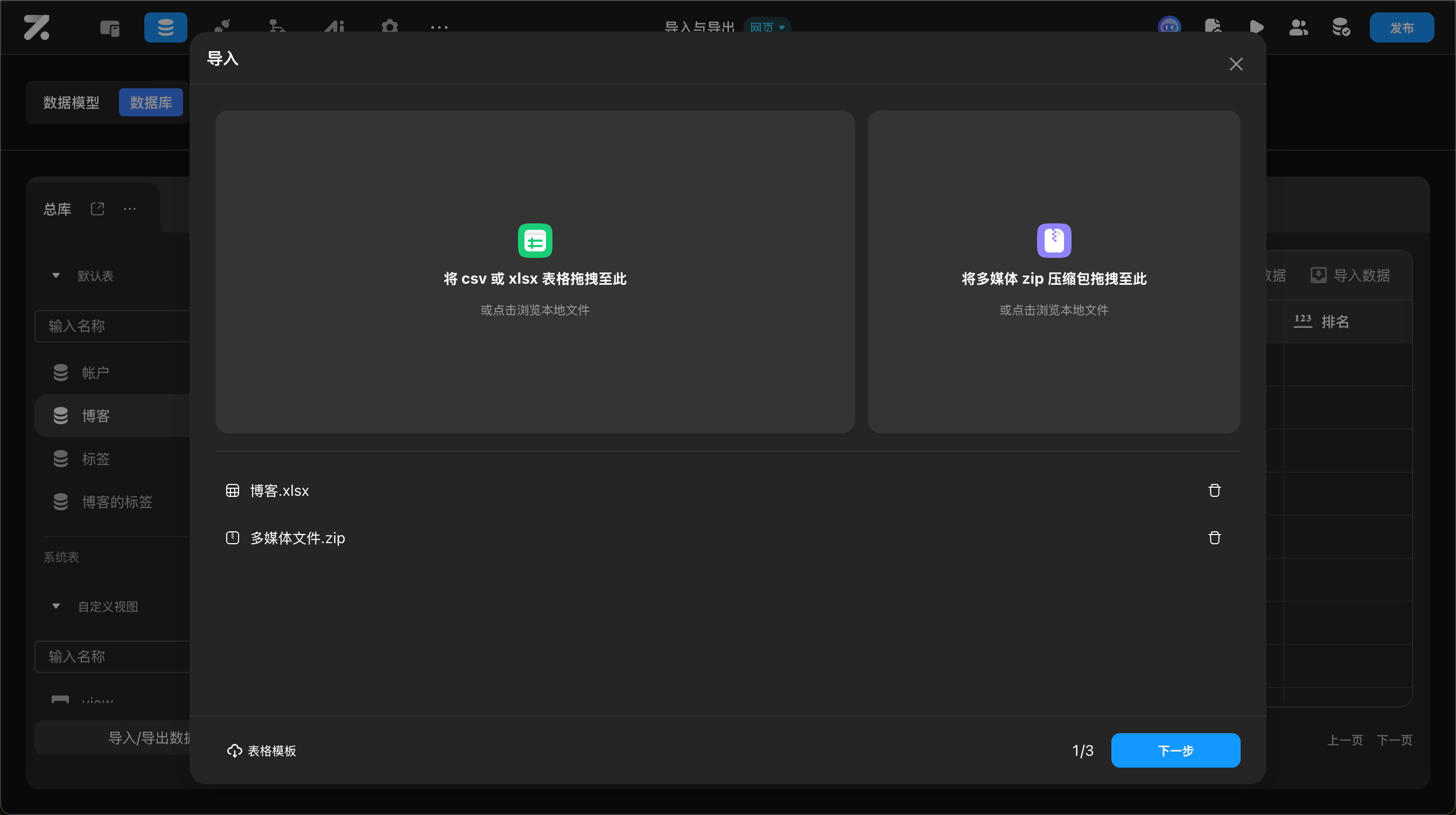
Task: Close the 导入 dialog
Action: pos(1236,64)
